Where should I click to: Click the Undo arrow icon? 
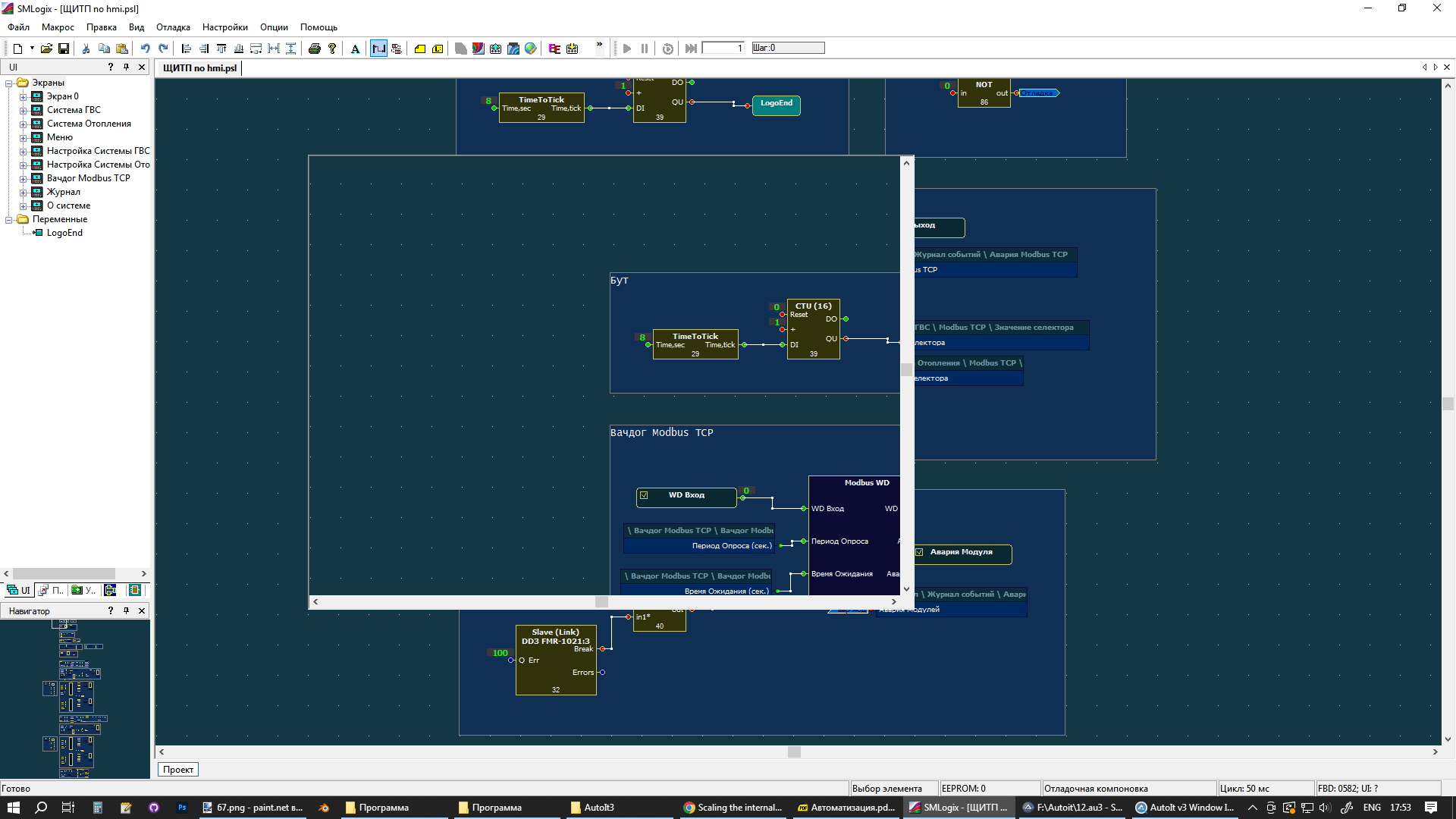[145, 49]
